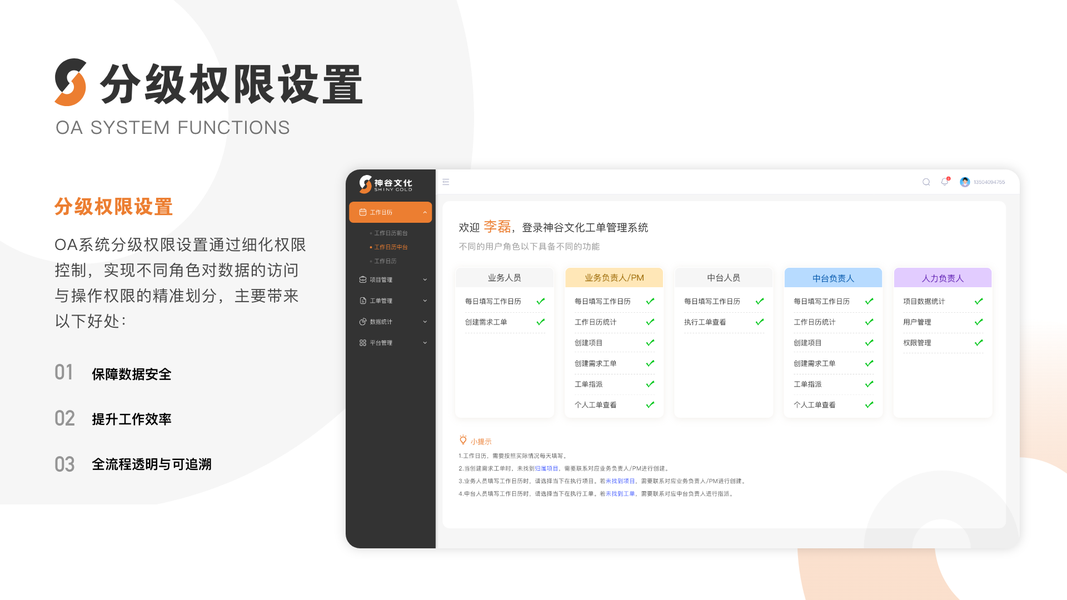Open notifications bell icon
Viewport: 1067px width, 600px height.
coord(945,182)
